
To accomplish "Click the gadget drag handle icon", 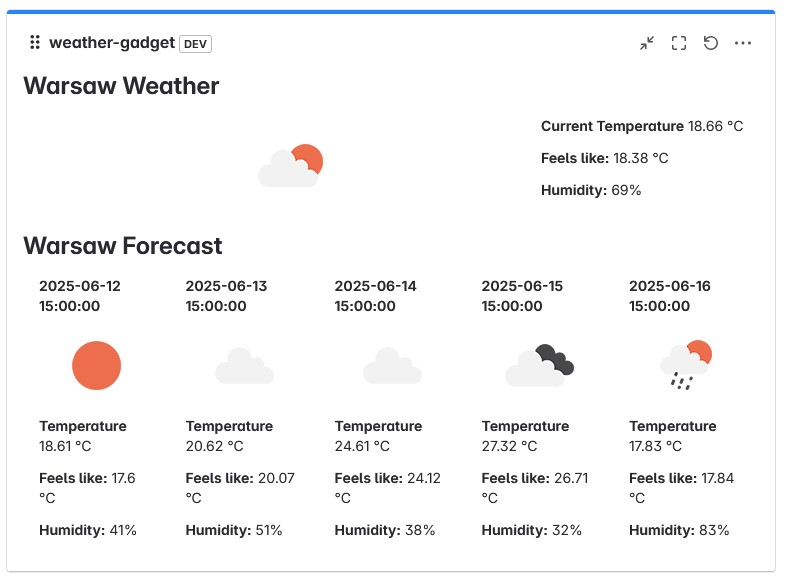I will (35, 43).
